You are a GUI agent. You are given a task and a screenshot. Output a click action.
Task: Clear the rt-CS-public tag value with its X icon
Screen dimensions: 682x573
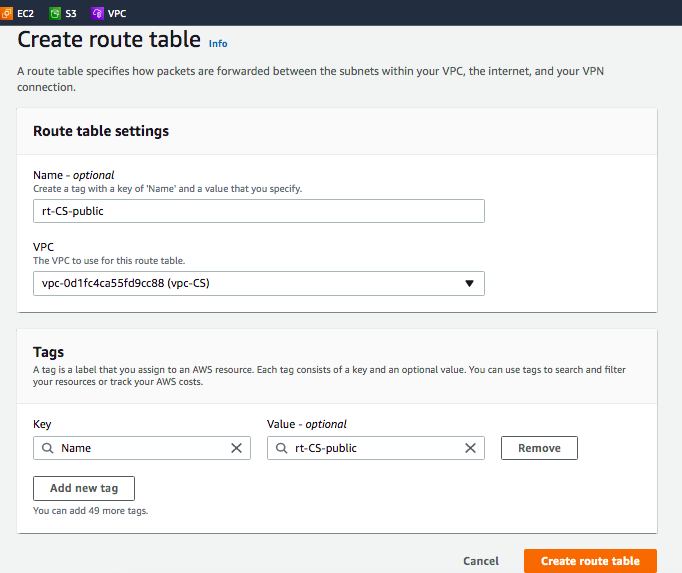click(470, 448)
